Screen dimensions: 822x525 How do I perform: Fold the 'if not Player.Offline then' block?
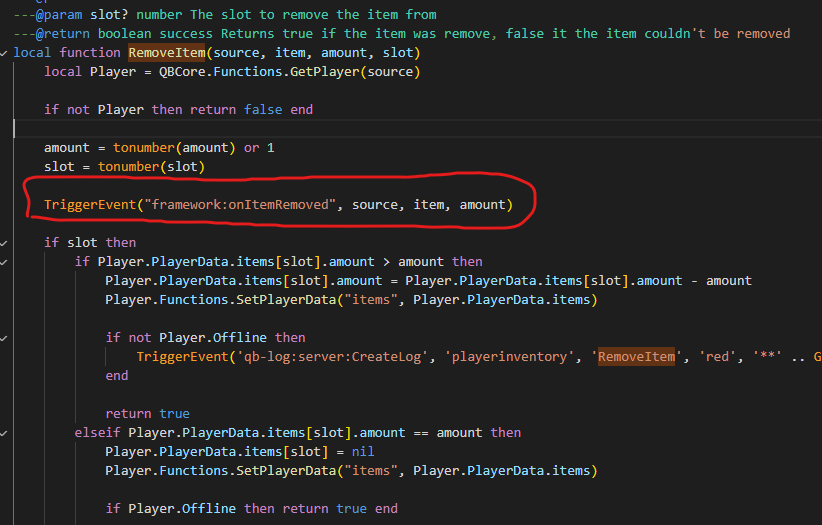pyautogui.click(x=6, y=338)
